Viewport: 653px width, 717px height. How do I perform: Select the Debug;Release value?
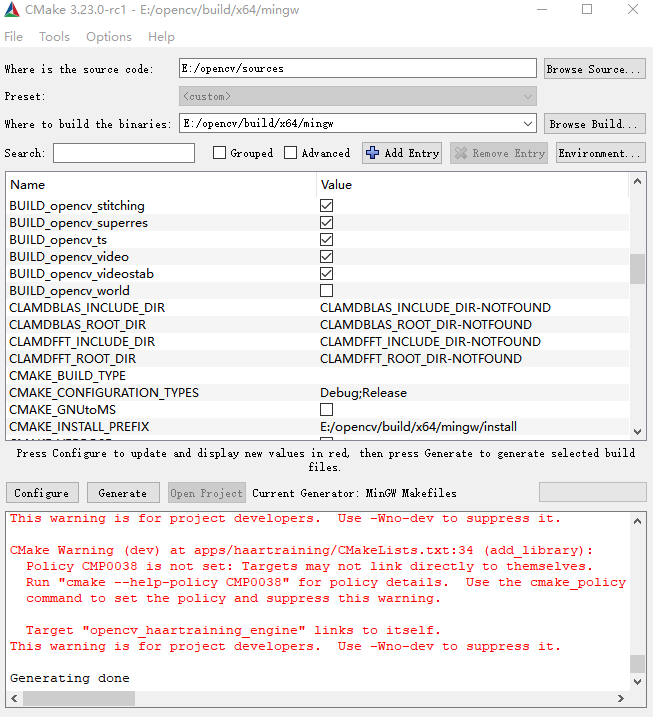364,393
